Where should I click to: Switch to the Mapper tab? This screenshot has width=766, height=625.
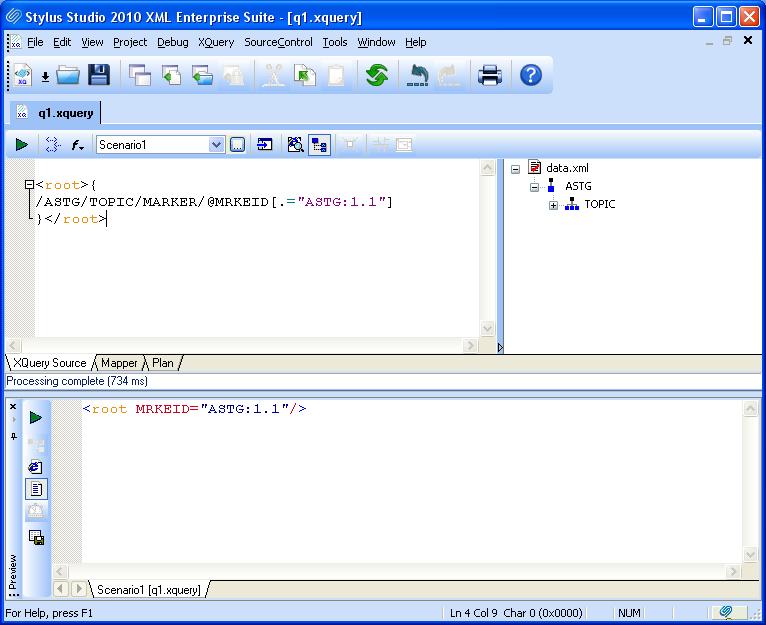pyautogui.click(x=119, y=363)
